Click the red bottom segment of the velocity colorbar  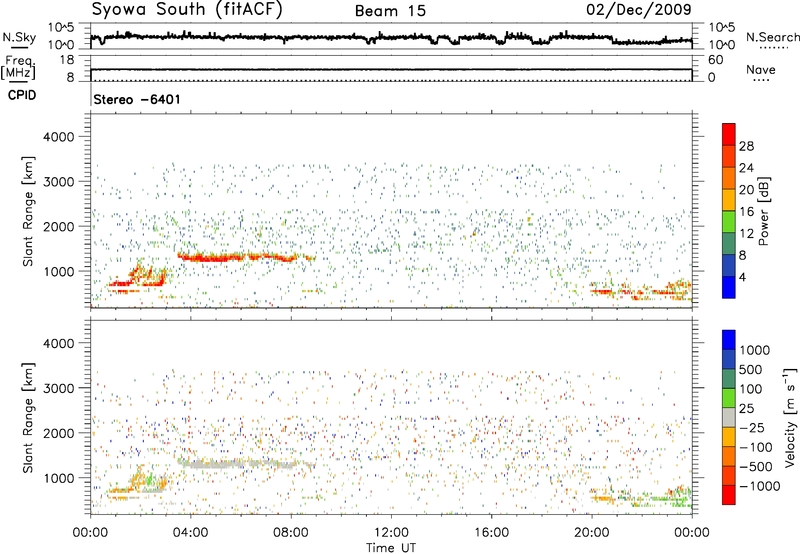tap(729, 495)
